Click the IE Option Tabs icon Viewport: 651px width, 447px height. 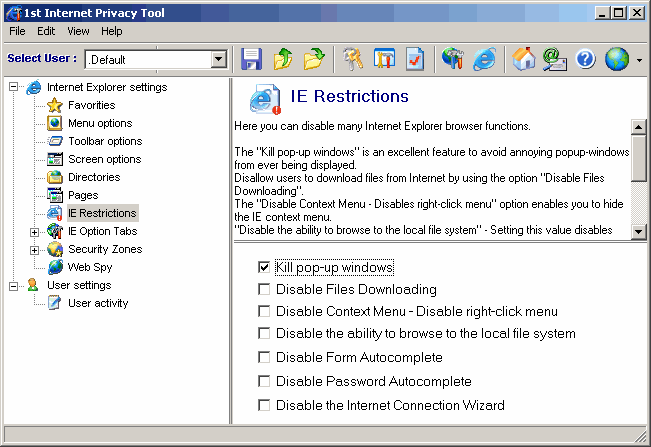coord(55,231)
